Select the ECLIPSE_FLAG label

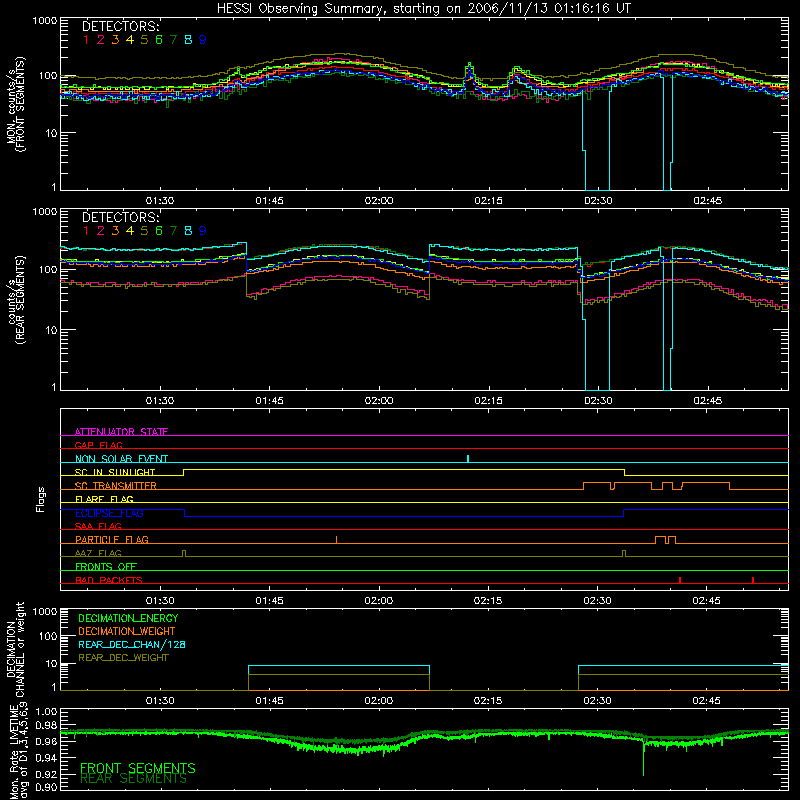click(x=109, y=513)
